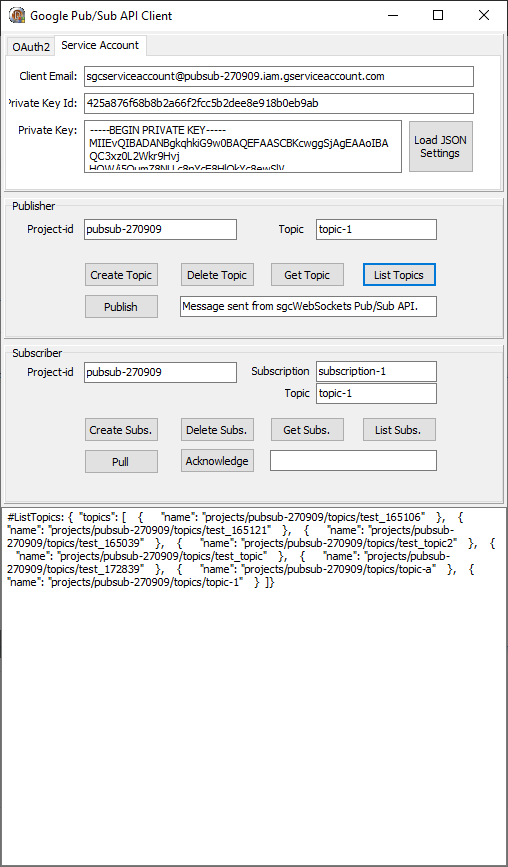Click the Subscriber Project-id field
The width and height of the screenshot is (508, 867).
(160, 372)
